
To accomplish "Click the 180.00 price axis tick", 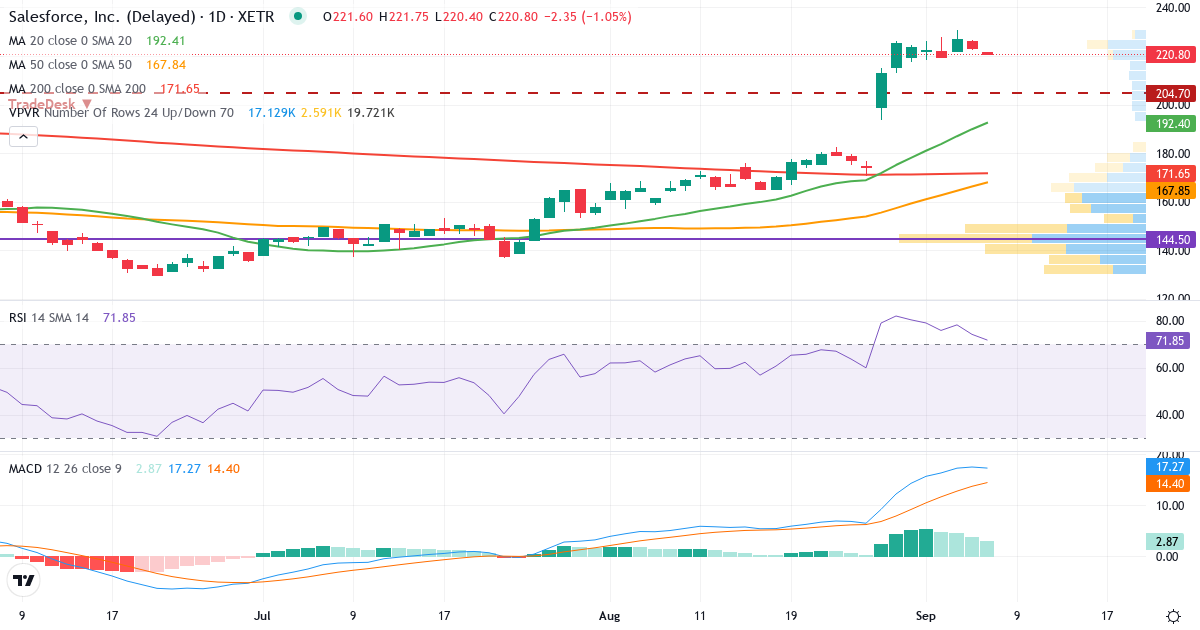I will (1171, 153).
